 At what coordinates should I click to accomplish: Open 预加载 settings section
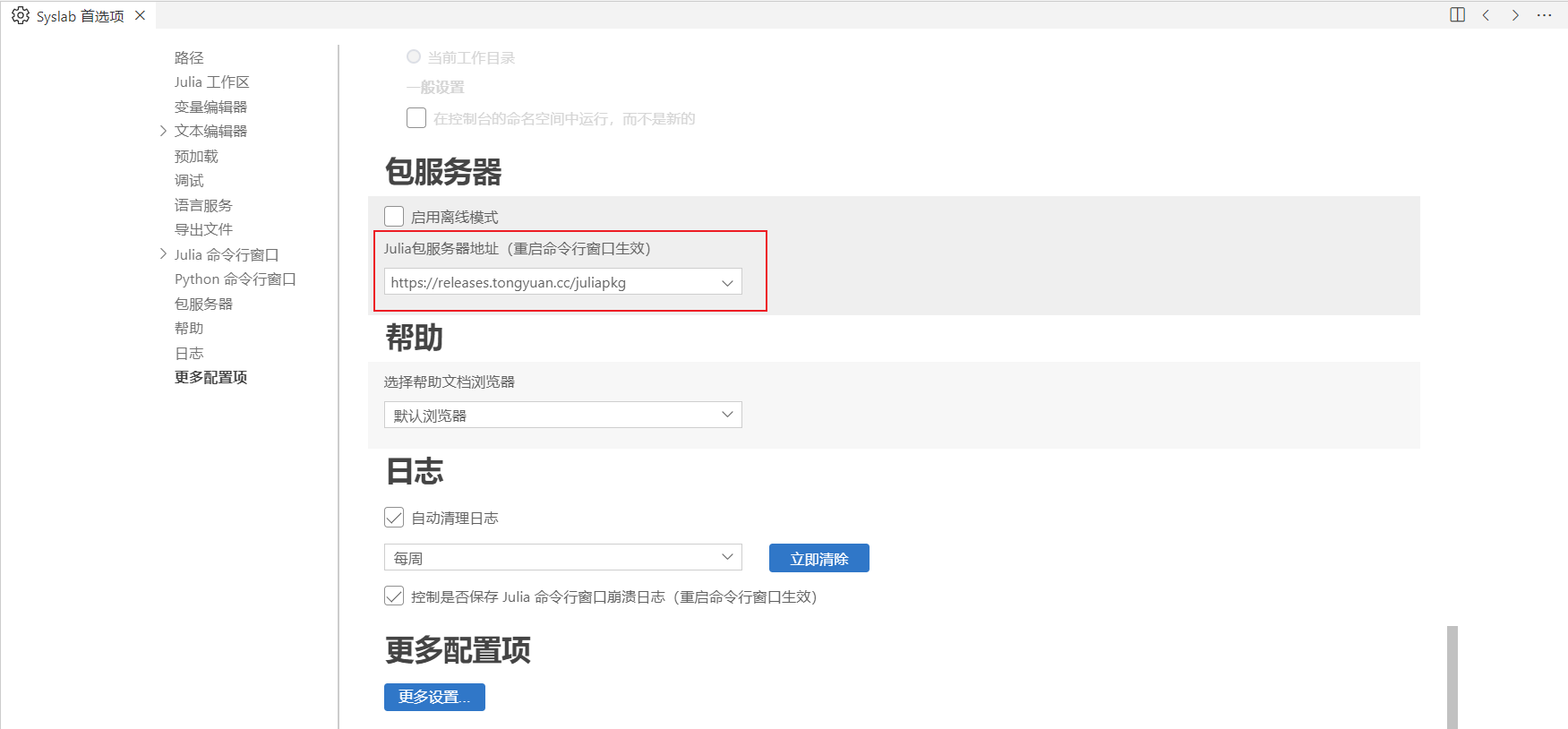coord(196,156)
